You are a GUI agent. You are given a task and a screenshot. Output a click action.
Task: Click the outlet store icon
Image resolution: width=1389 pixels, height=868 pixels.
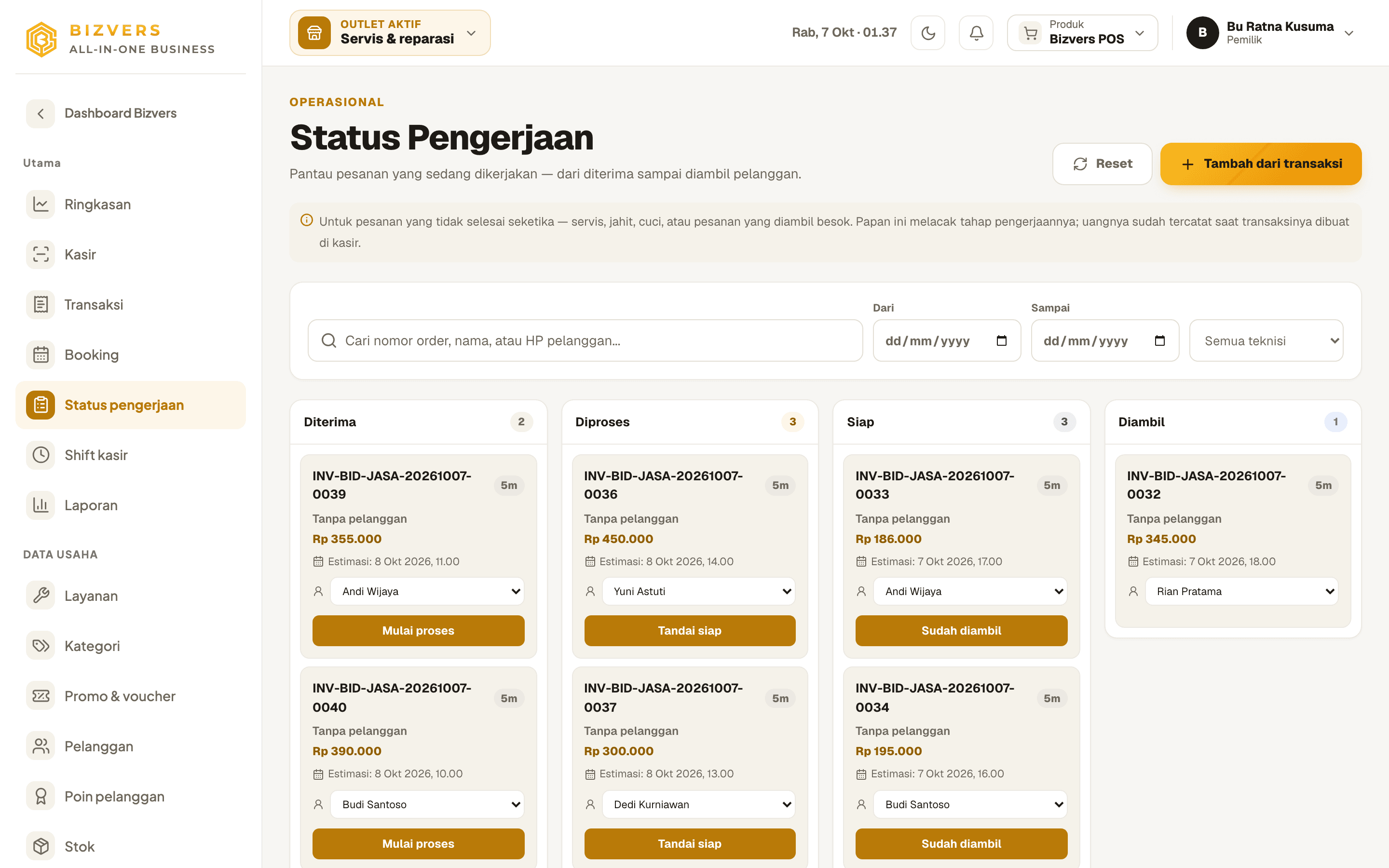coord(314,33)
